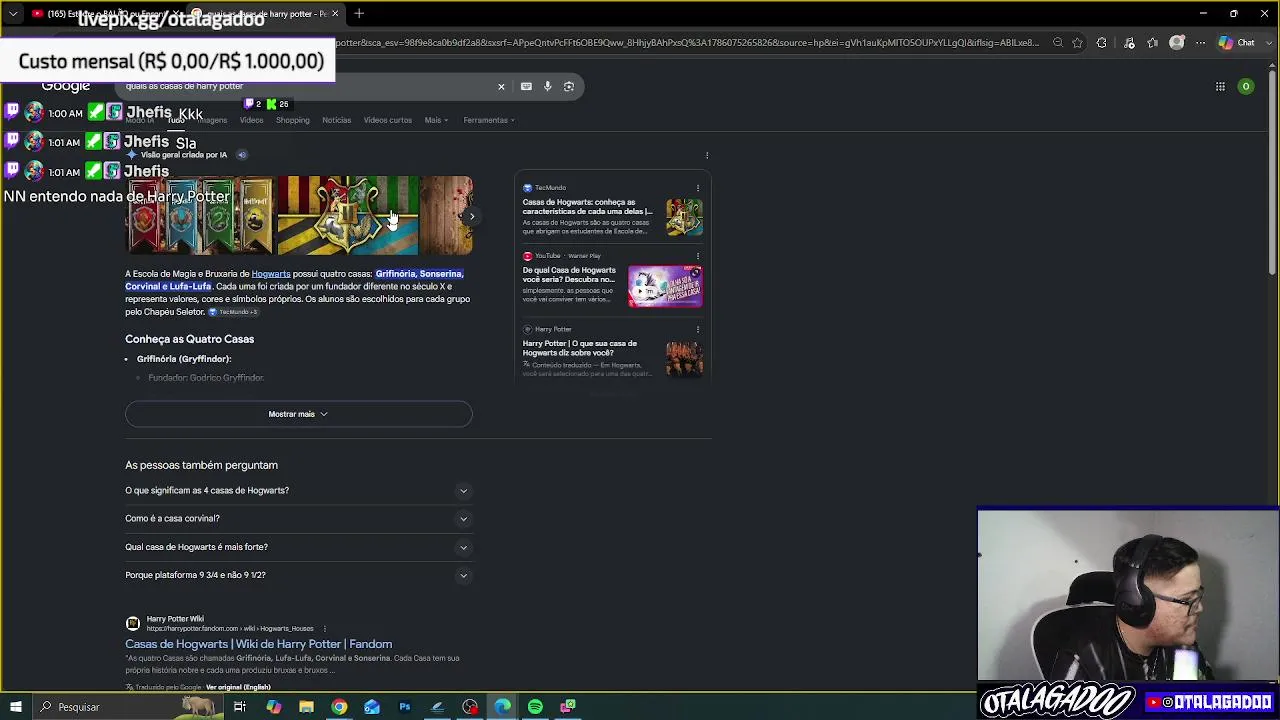Open Outlook from the taskbar
1280x720 pixels.
[372, 707]
